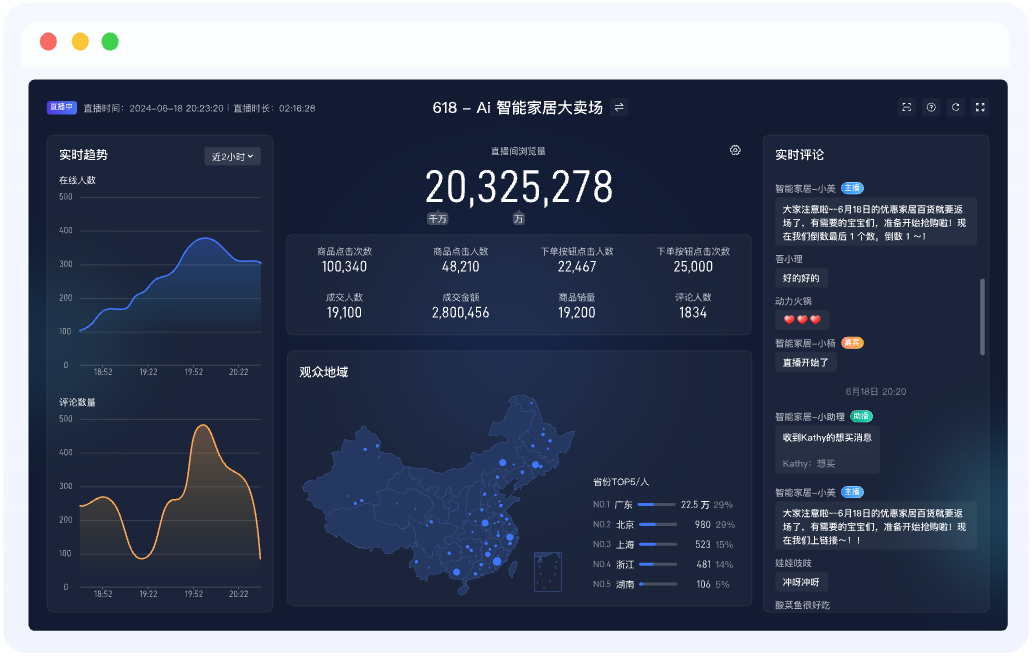The height and width of the screenshot is (656, 1032).
Task: Click the comments panel scrollbar
Action: coord(983,317)
